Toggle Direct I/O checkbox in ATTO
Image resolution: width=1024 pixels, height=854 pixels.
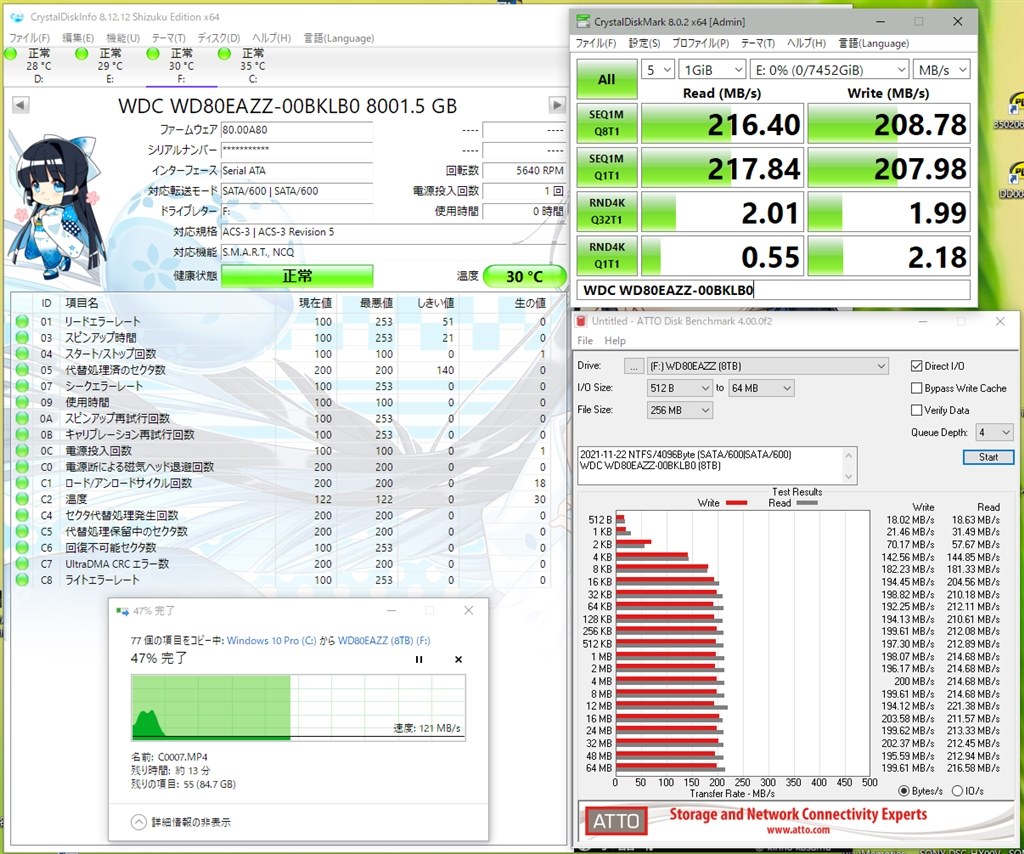tap(916, 366)
